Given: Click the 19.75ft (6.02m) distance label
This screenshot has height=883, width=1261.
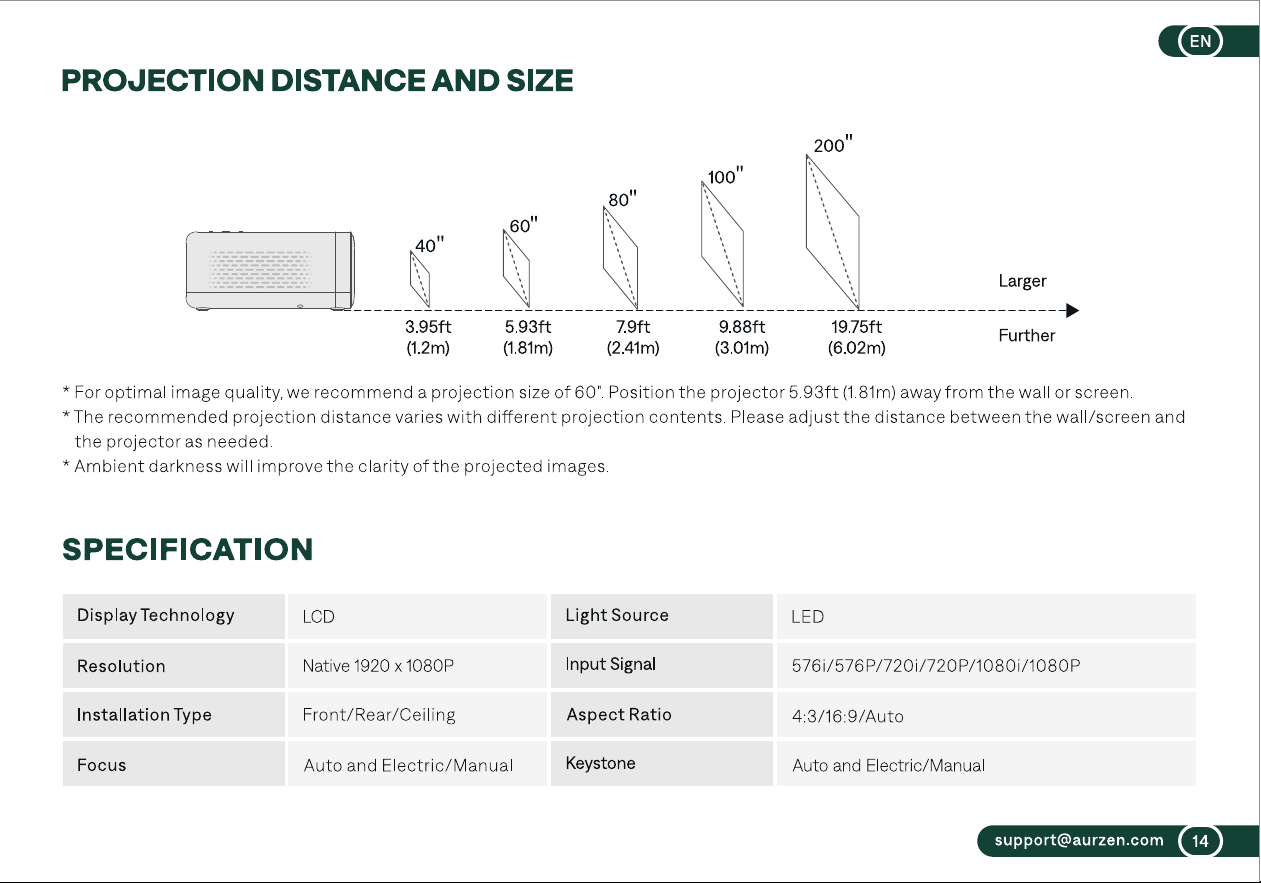Looking at the screenshot, I should coord(857,338).
